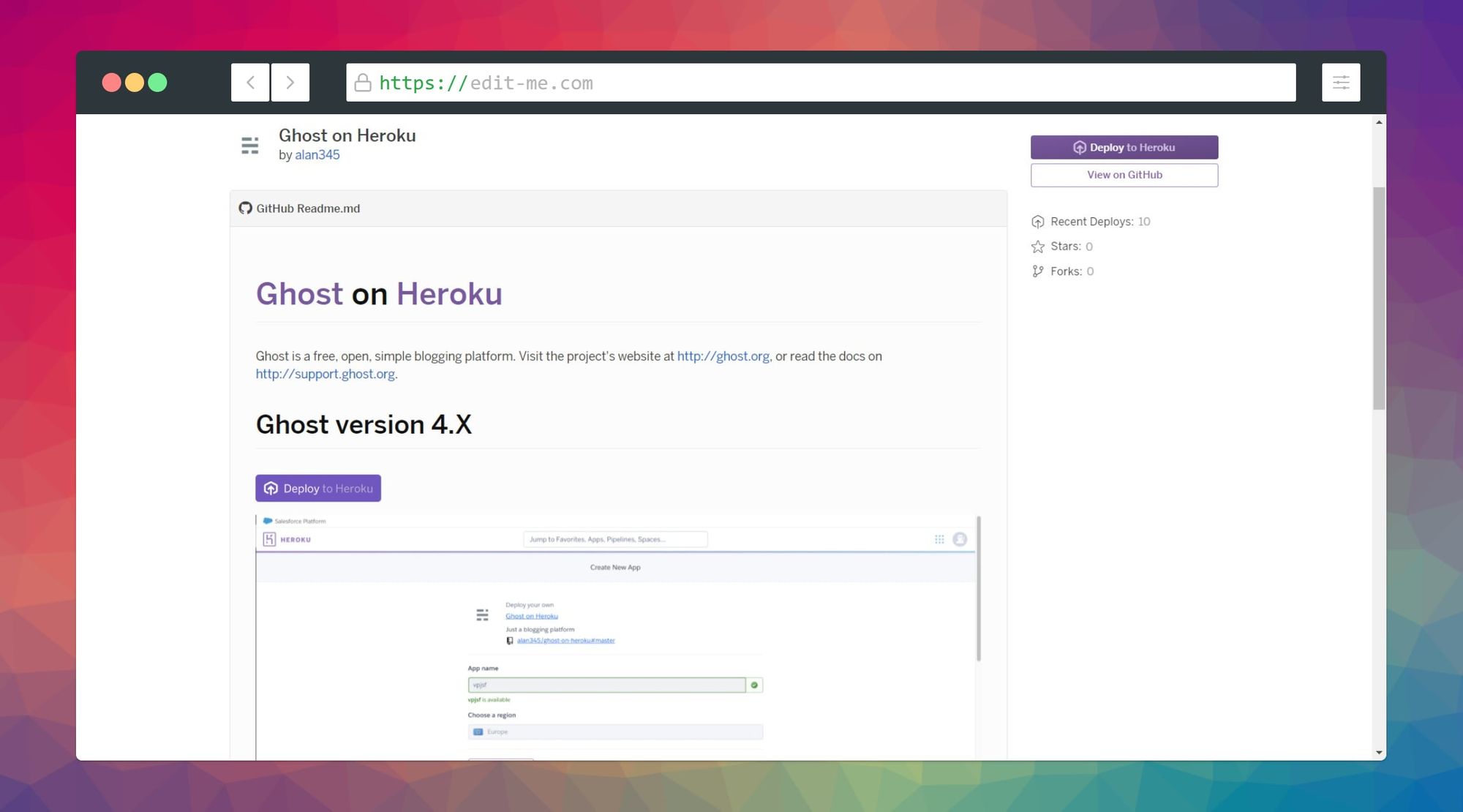Viewport: 1463px width, 812px height.
Task: Open the http://support.ghost.org link
Action: pos(326,374)
